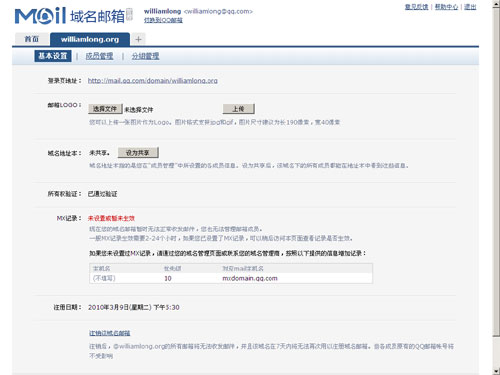Click the 未共享 status text
The width and height of the screenshot is (500, 375).
point(99,153)
